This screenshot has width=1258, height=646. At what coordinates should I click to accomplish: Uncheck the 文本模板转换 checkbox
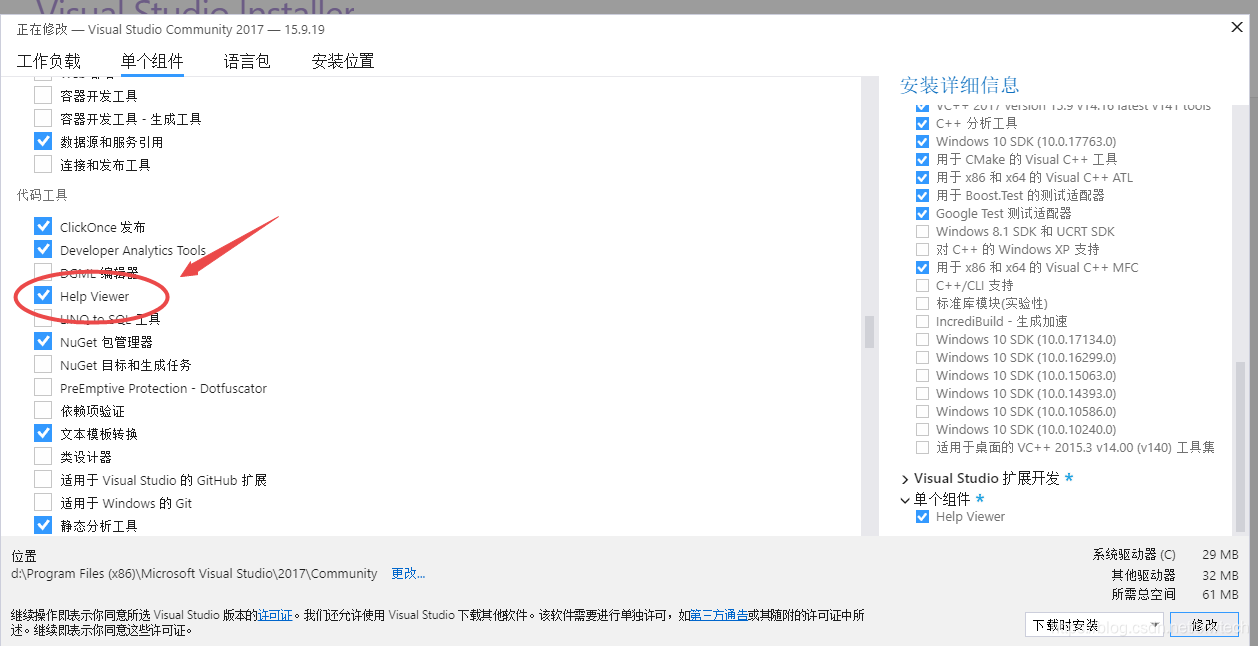[x=43, y=433]
